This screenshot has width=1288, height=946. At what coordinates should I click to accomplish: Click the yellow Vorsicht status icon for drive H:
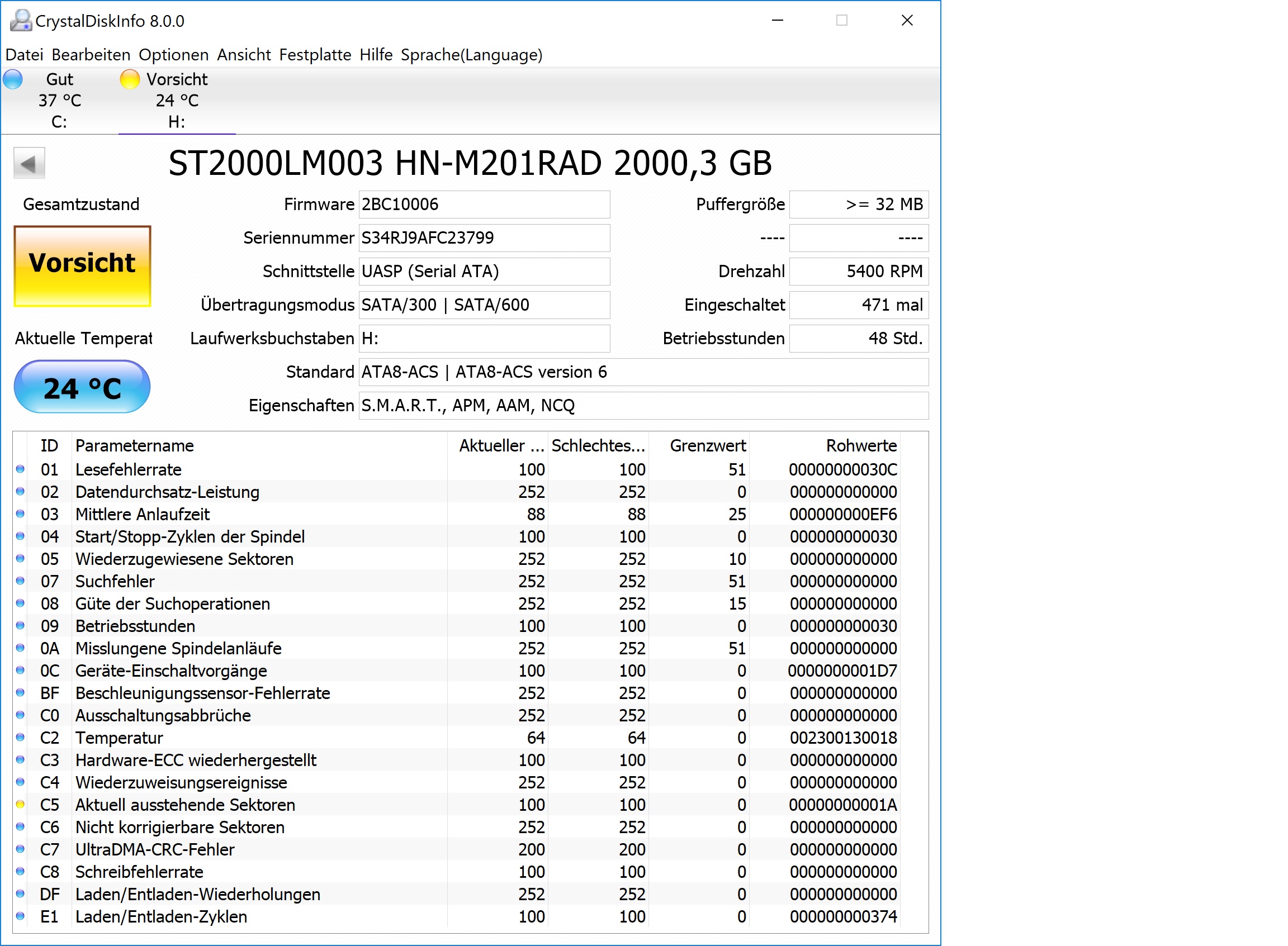click(x=130, y=79)
